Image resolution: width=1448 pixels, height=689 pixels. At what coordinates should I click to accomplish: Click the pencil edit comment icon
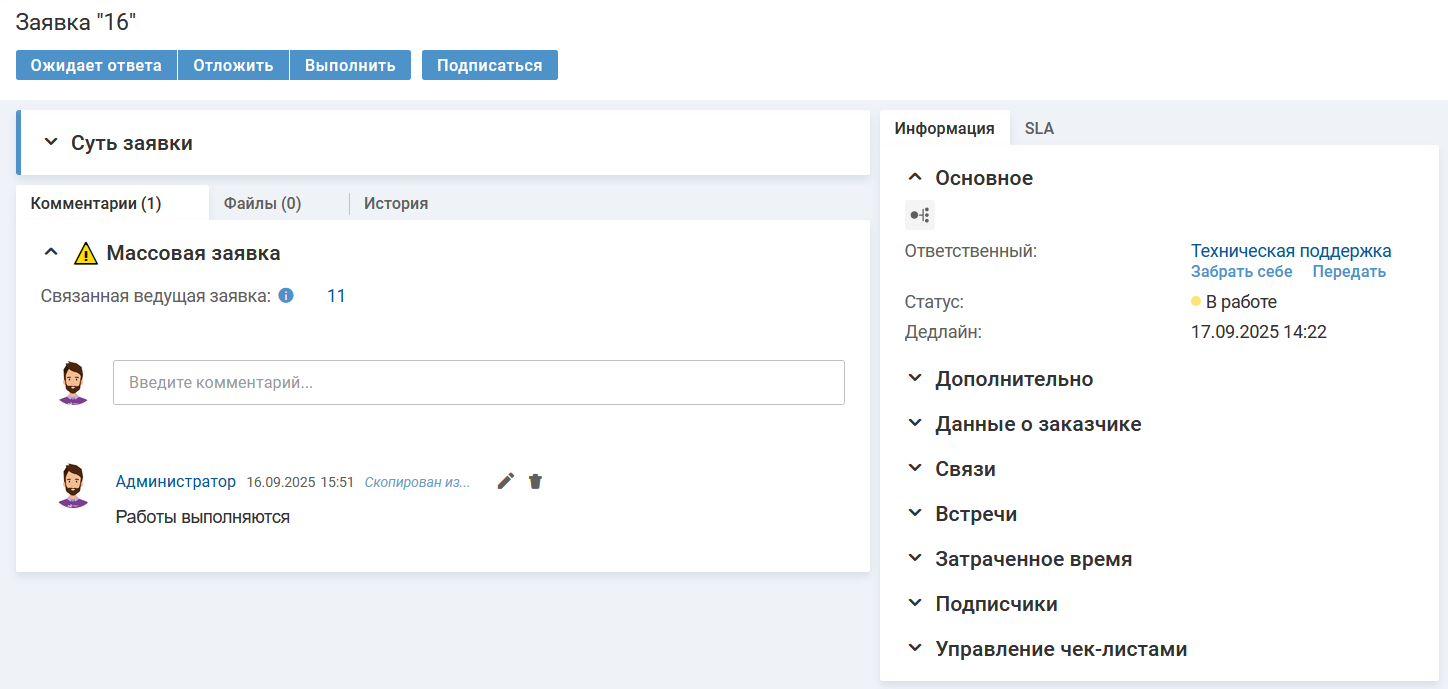[506, 481]
